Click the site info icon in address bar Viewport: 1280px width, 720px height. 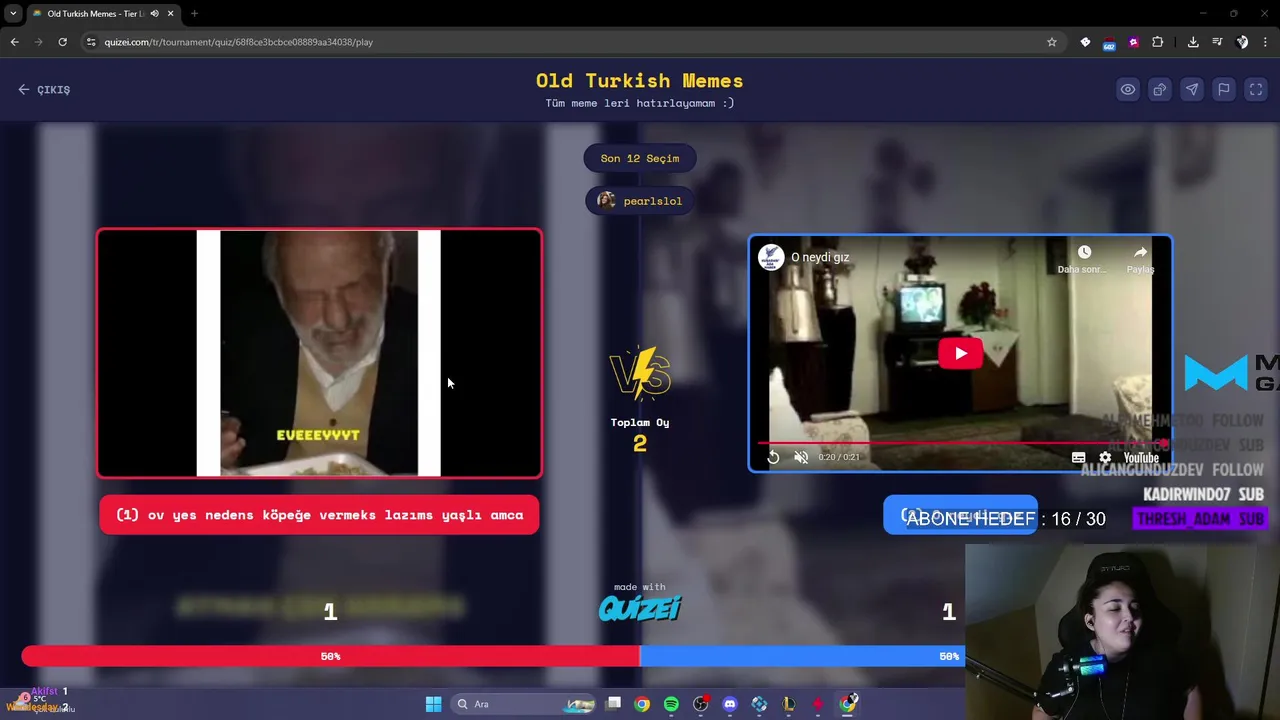point(91,42)
